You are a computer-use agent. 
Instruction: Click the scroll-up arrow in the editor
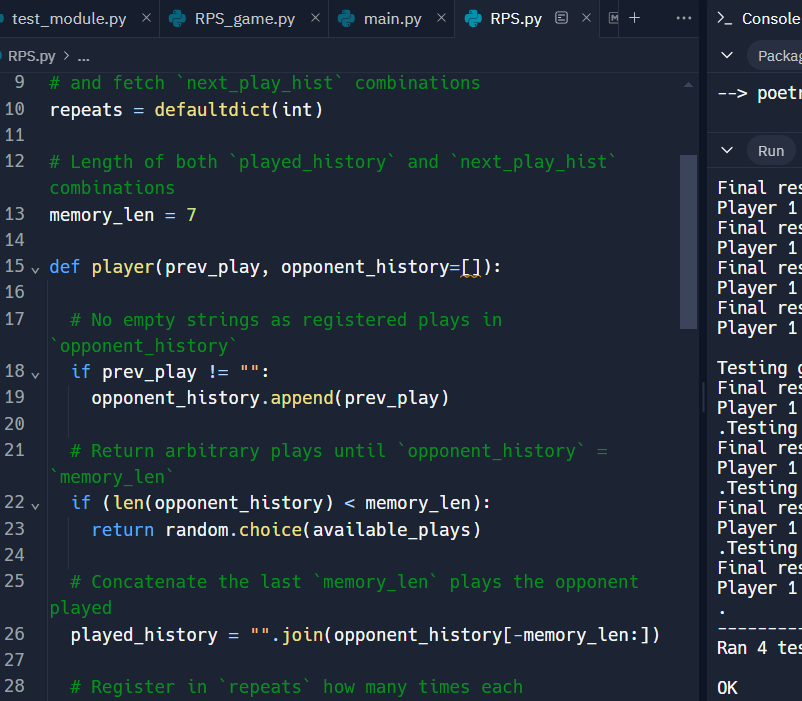point(688,85)
